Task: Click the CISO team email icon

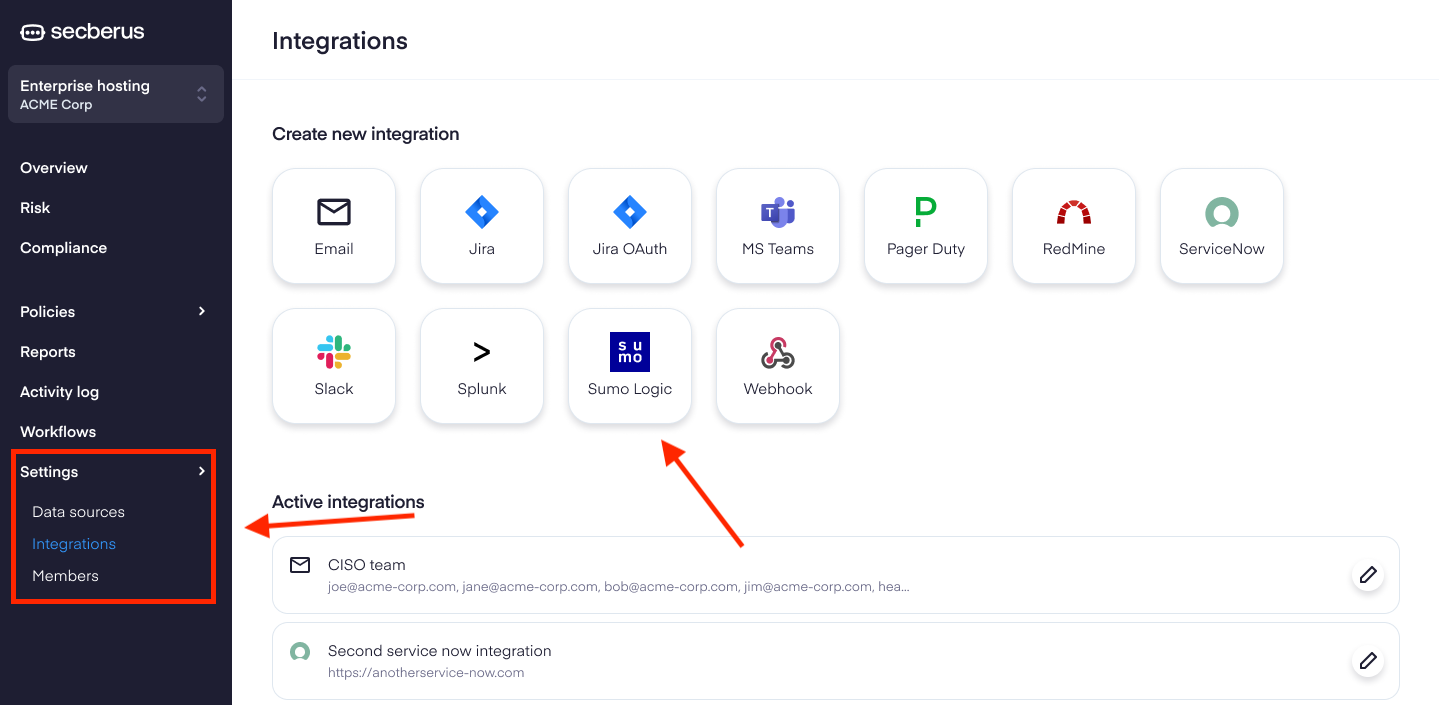Action: click(300, 565)
